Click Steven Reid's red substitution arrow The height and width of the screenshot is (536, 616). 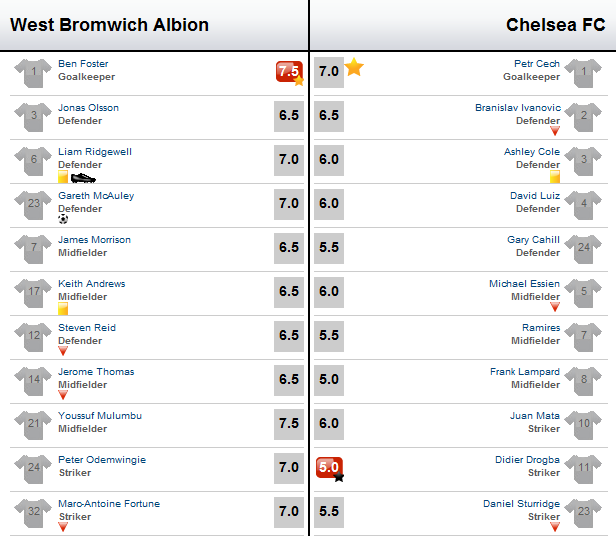(x=63, y=351)
